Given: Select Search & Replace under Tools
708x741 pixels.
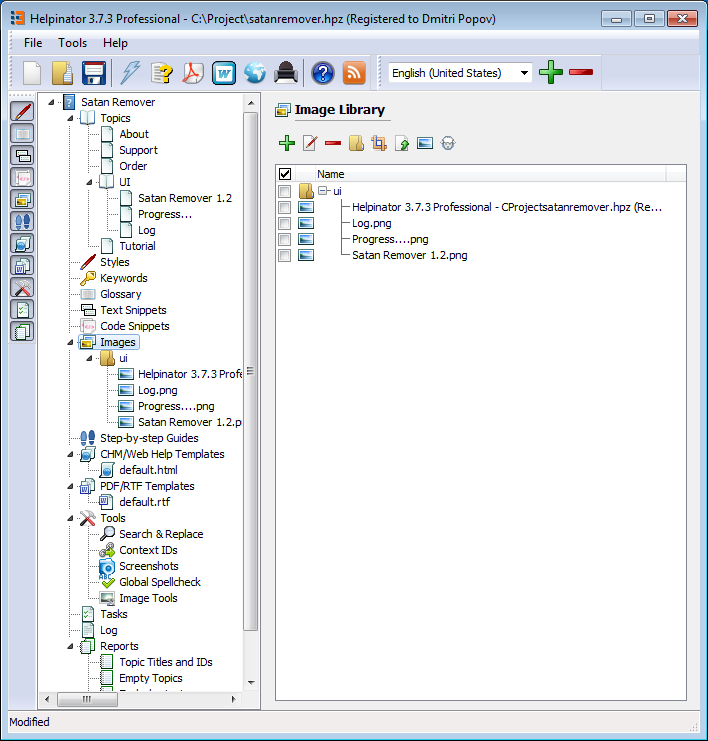Looking at the screenshot, I should [161, 534].
